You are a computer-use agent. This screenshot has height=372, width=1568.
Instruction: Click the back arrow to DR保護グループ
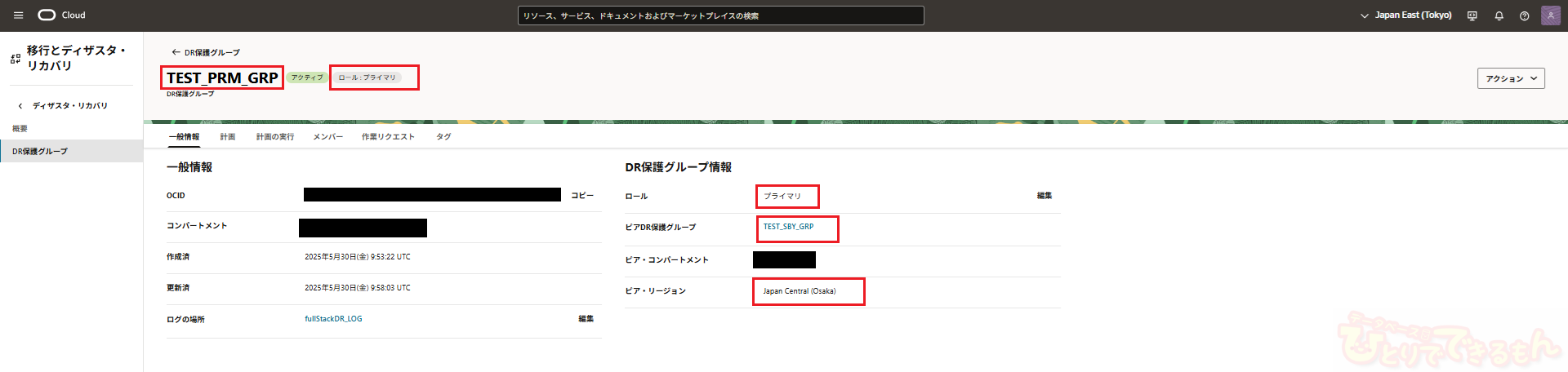point(176,52)
